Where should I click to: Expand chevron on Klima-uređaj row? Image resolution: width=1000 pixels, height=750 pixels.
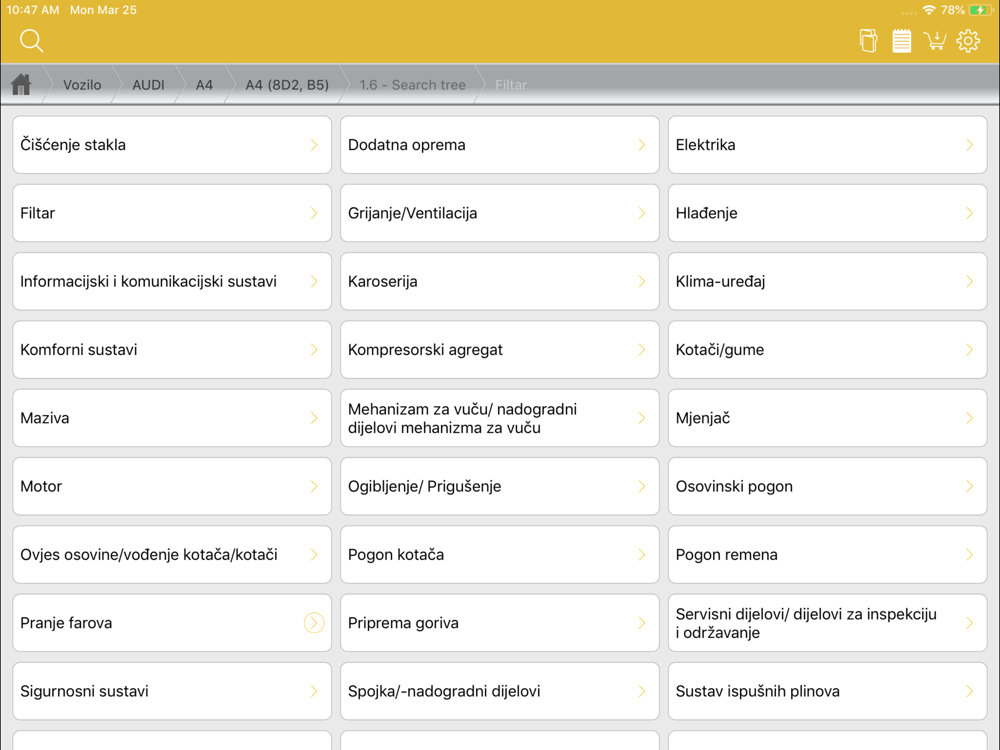(969, 281)
